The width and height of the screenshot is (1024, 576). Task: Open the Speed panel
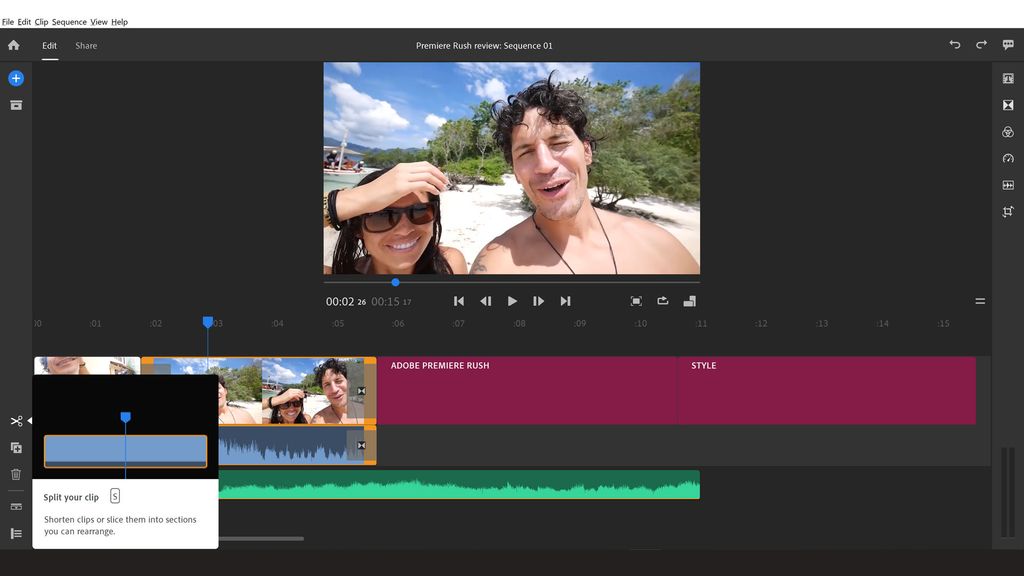tap(1008, 158)
